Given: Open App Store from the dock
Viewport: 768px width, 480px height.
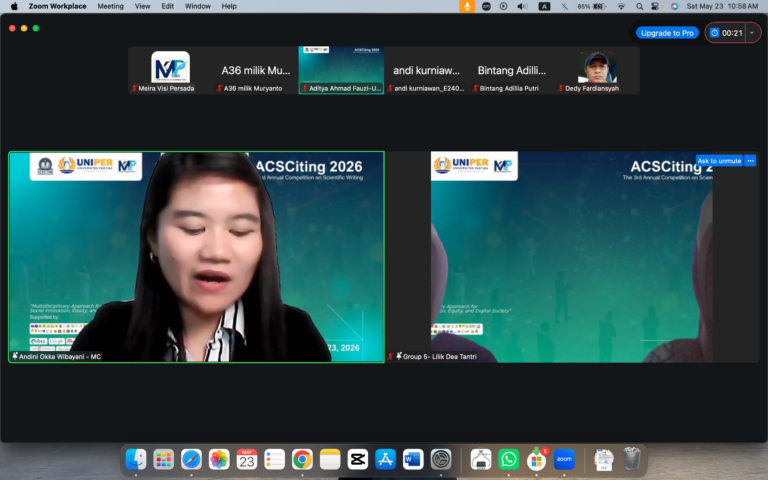Looking at the screenshot, I should click(x=385, y=459).
